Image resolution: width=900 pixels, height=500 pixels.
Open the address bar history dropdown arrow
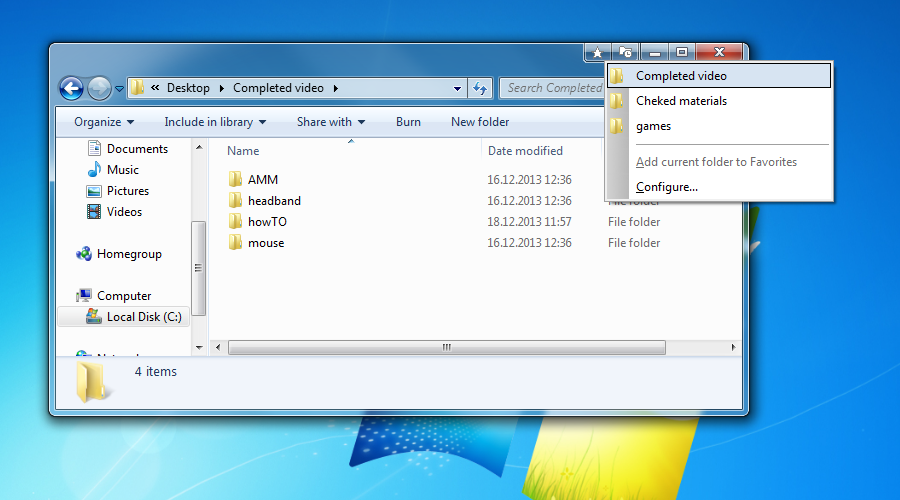[457, 88]
